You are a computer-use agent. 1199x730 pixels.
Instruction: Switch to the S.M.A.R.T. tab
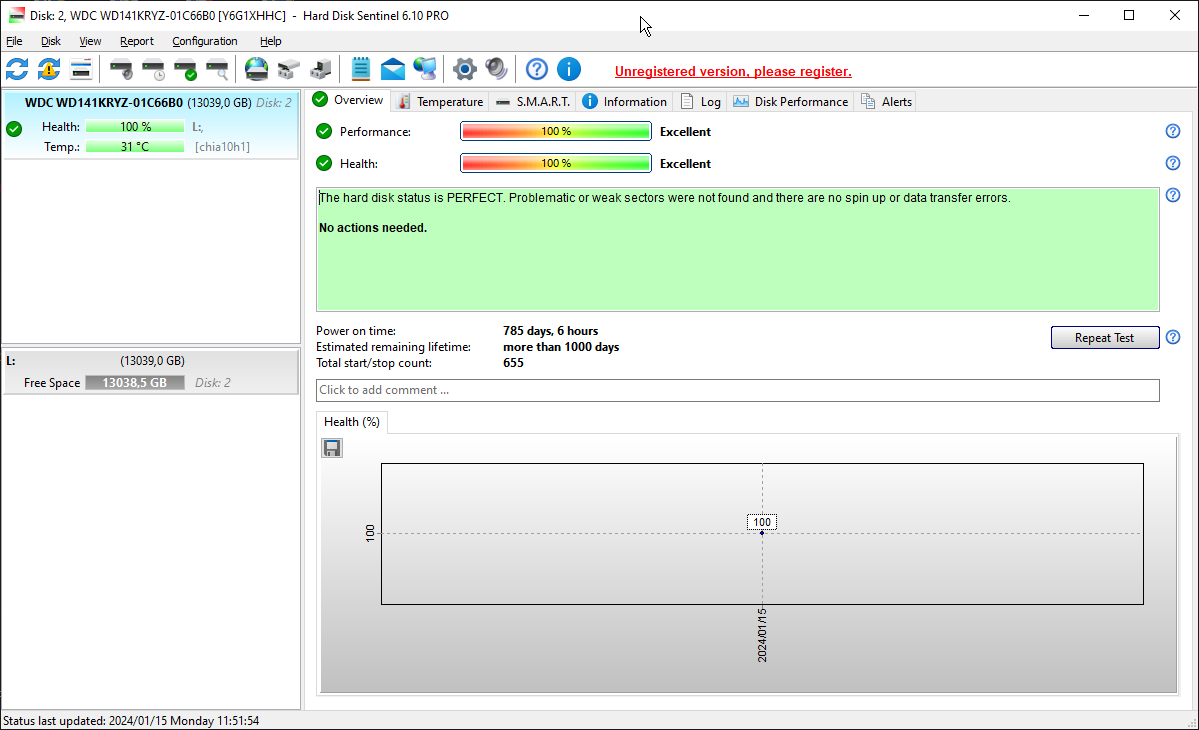click(x=533, y=102)
